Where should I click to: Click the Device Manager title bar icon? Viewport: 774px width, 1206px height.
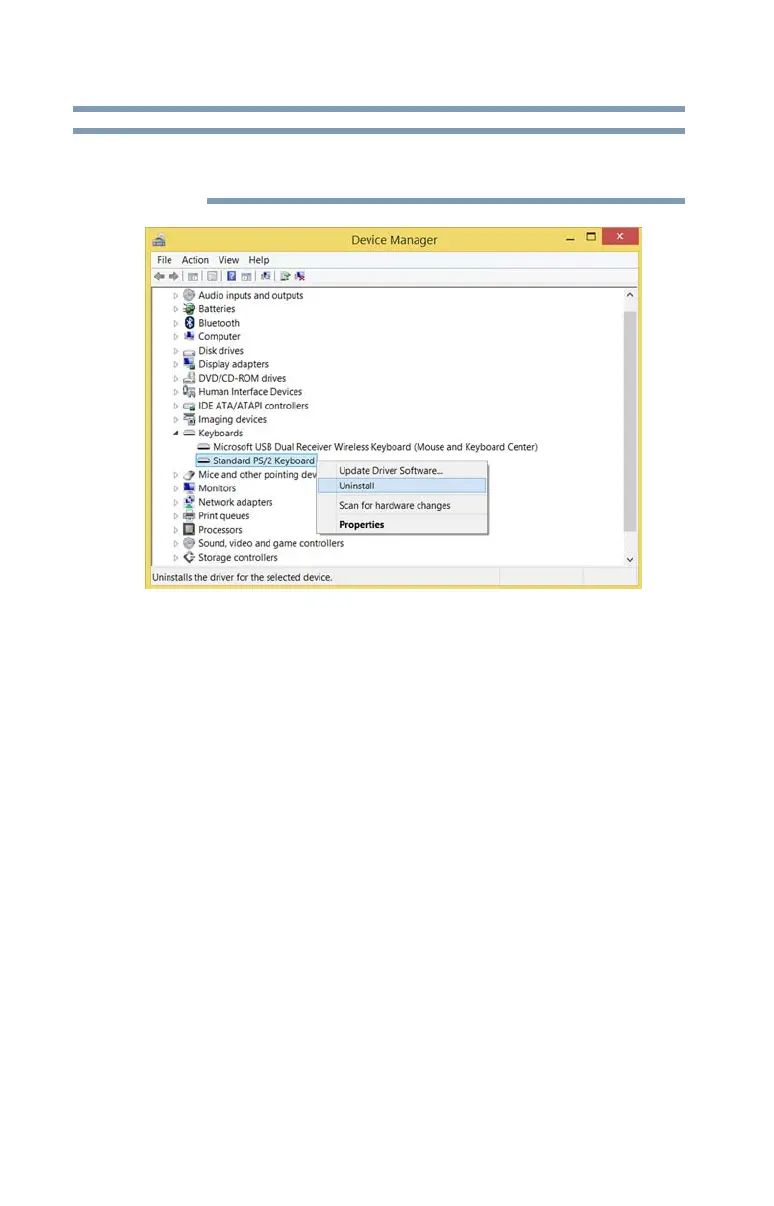[158, 240]
